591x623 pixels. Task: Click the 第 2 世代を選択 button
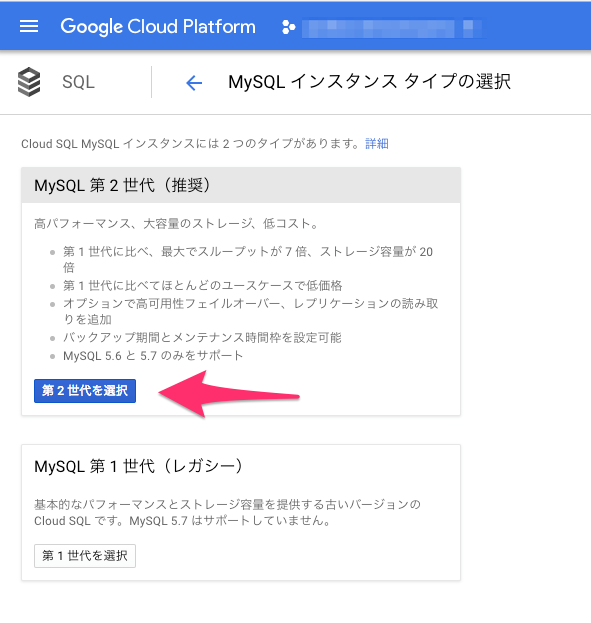85,391
